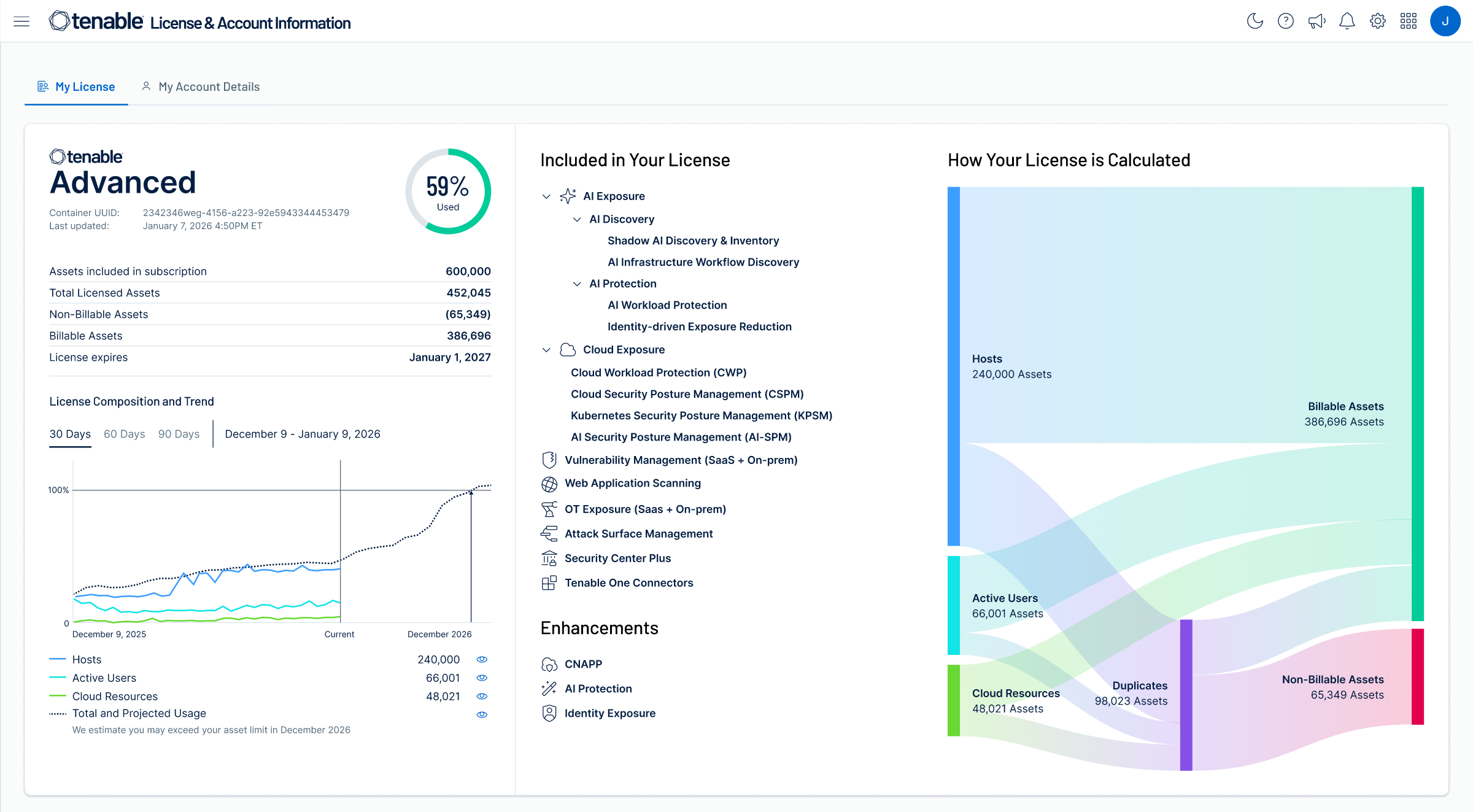The image size is (1473, 812).
Task: Collapse the AI Discovery subsection
Action: (577, 219)
